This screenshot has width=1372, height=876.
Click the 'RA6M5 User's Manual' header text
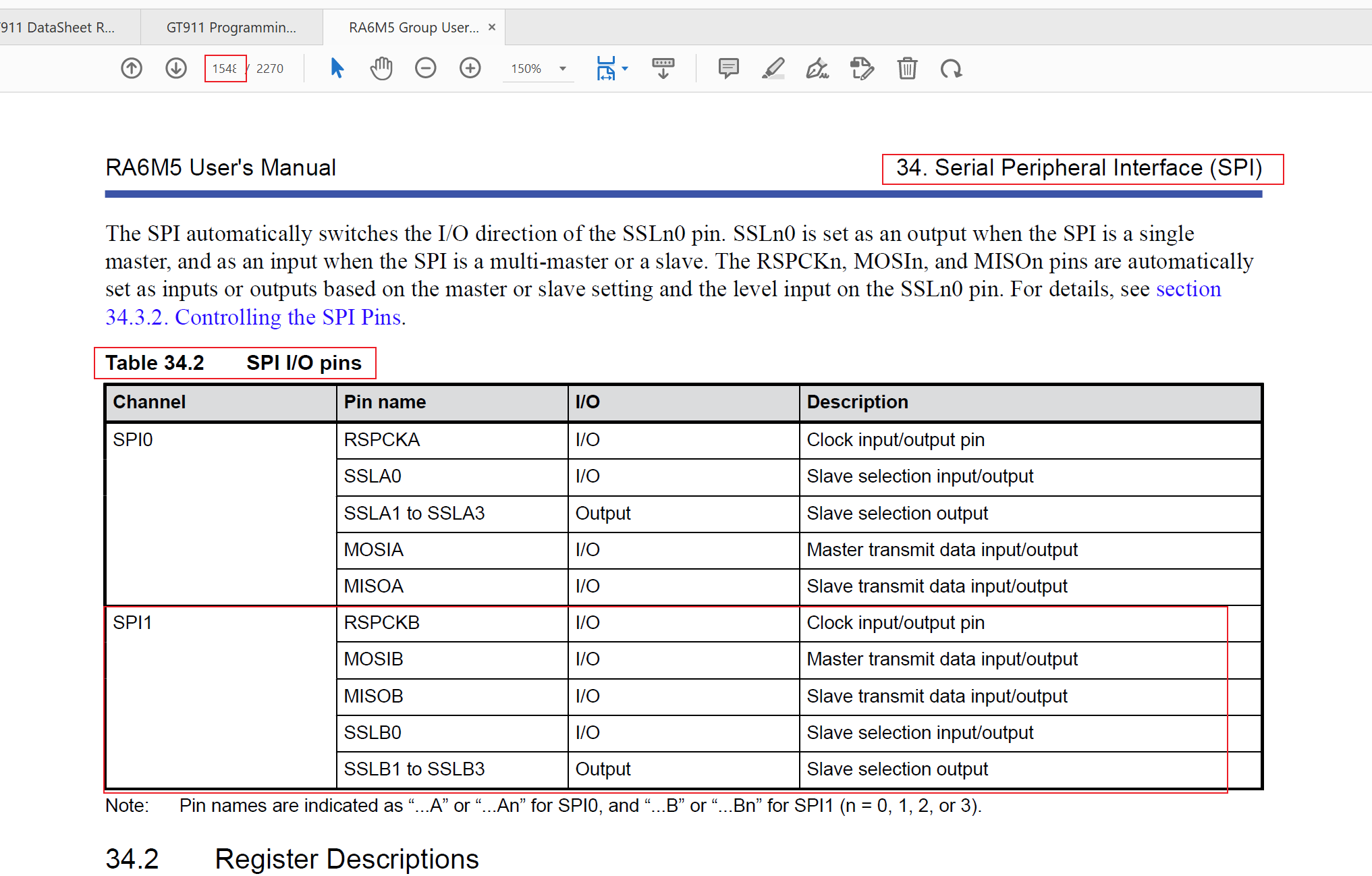point(221,168)
